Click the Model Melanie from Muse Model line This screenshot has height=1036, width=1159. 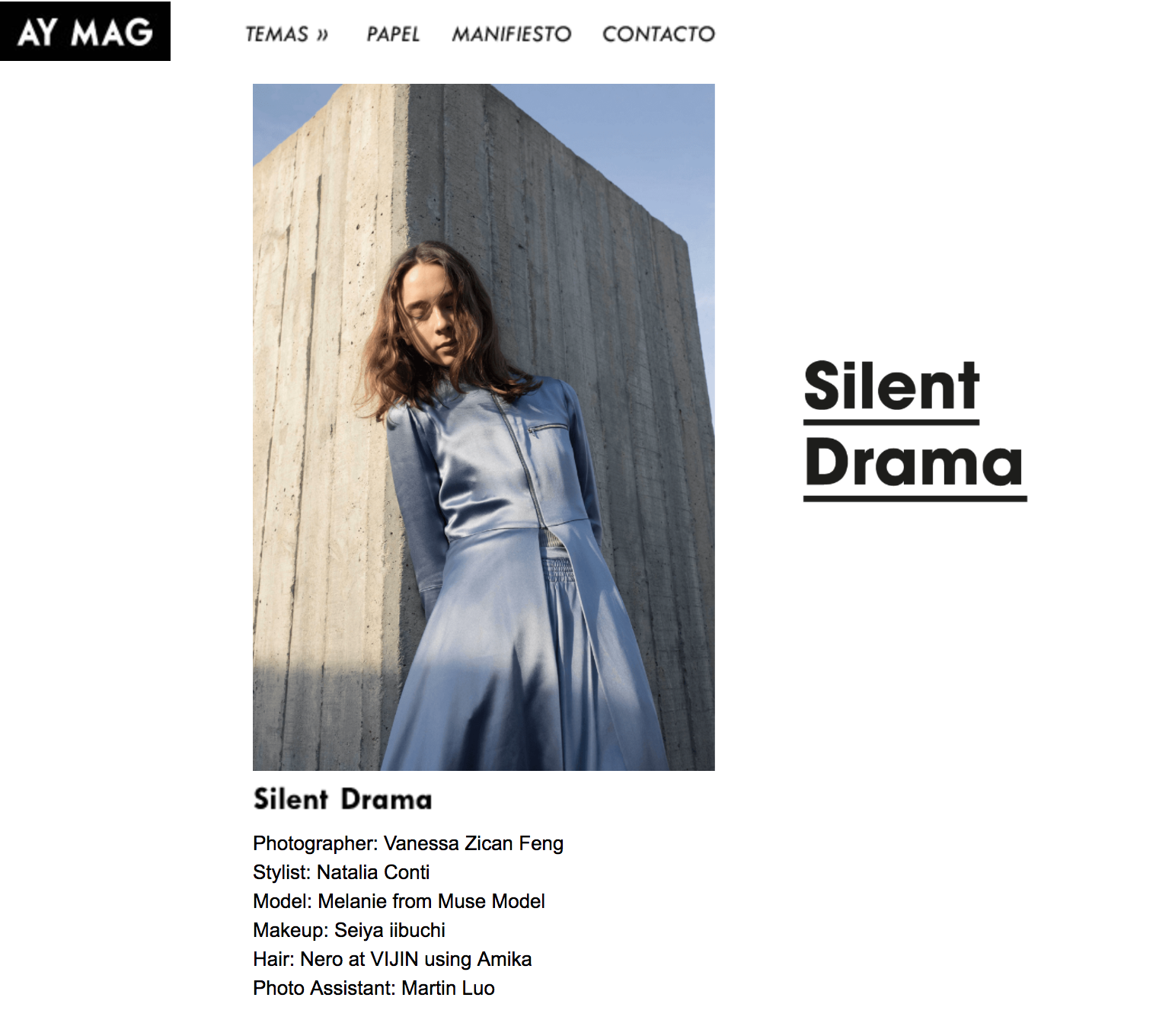click(x=399, y=901)
